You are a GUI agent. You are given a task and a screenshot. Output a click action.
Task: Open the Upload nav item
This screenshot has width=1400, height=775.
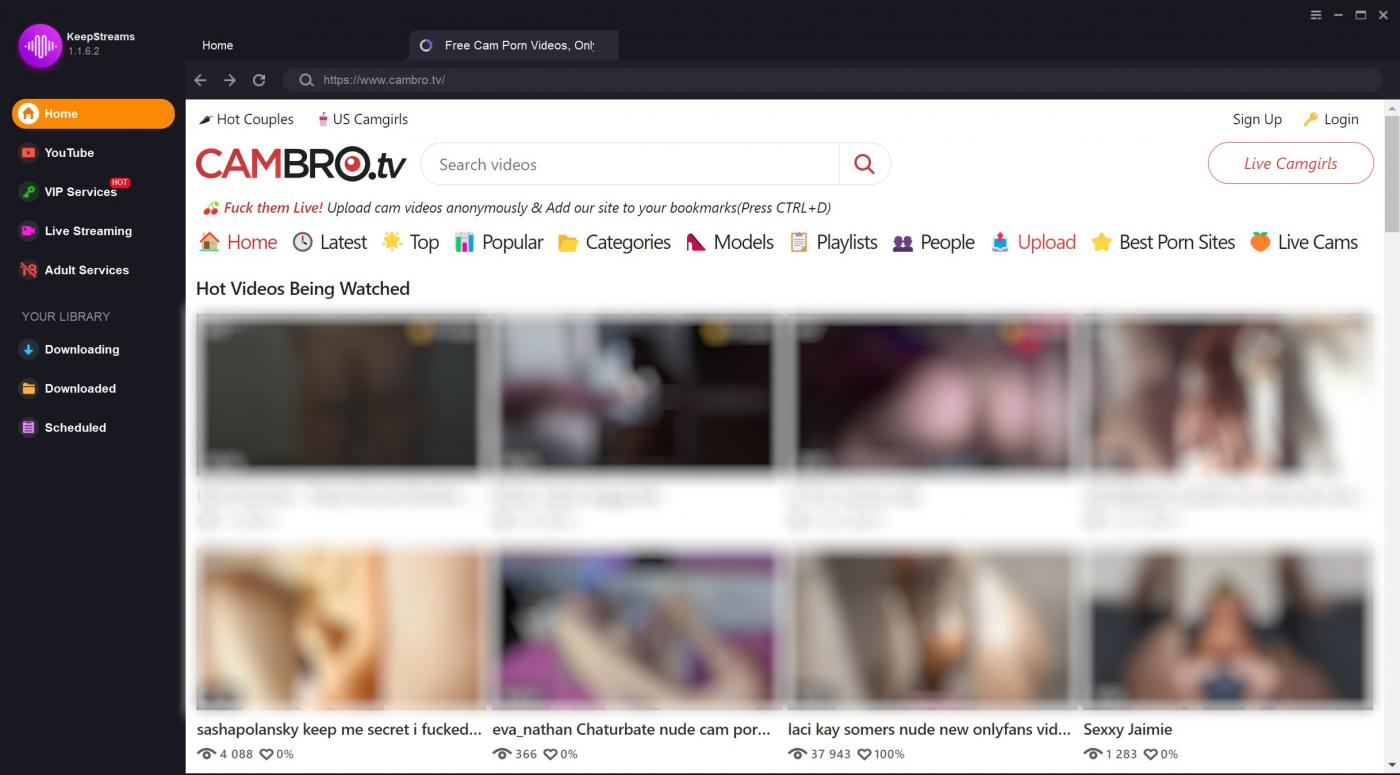pos(1033,242)
